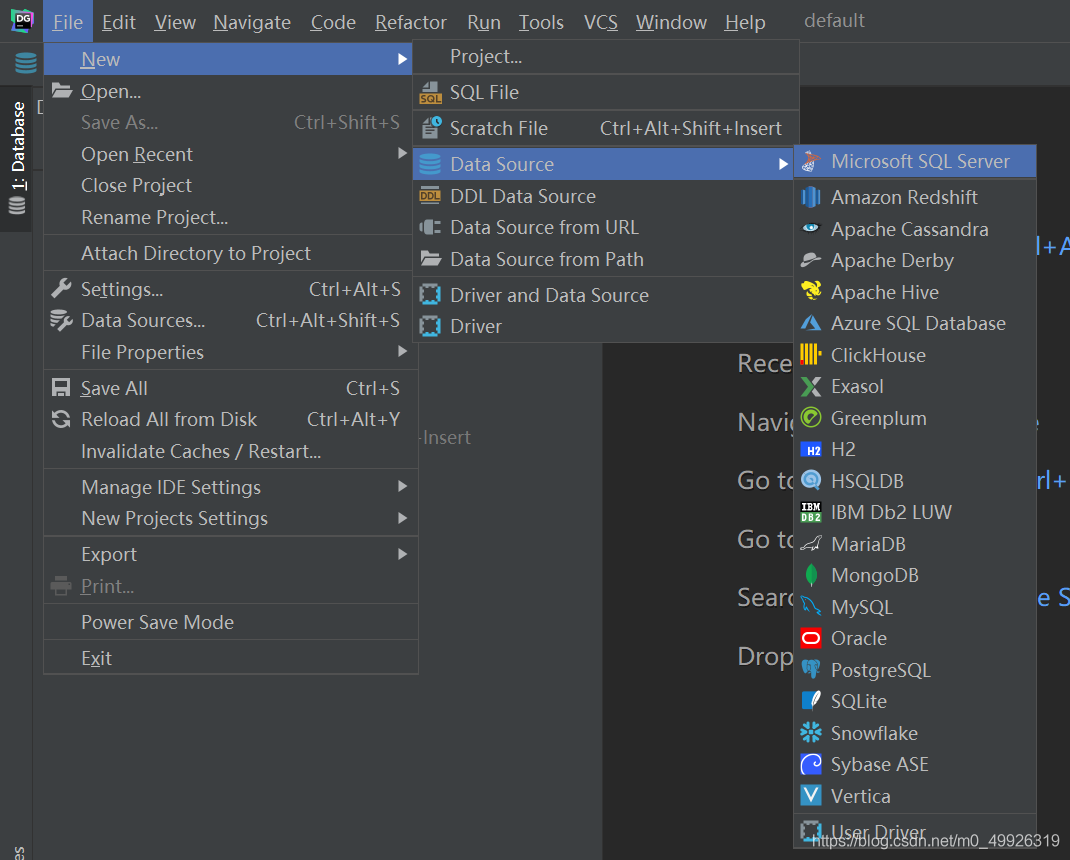Open the VCS menu
Screen dimensions: 1070x860
601,23
